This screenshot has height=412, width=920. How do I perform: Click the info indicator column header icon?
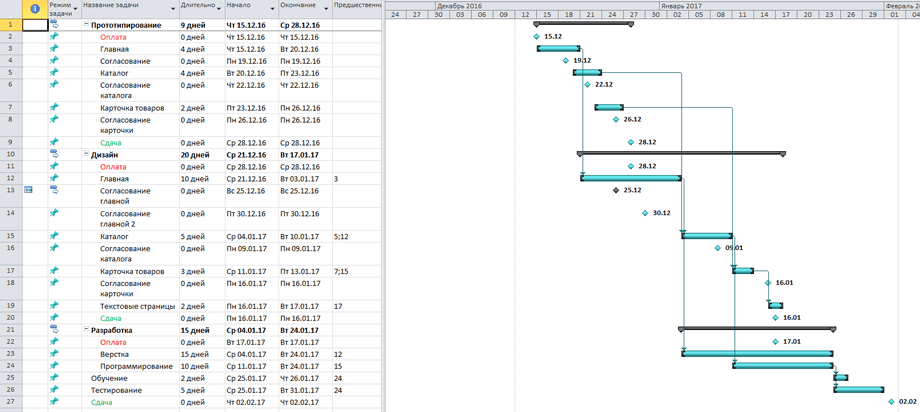(x=35, y=9)
